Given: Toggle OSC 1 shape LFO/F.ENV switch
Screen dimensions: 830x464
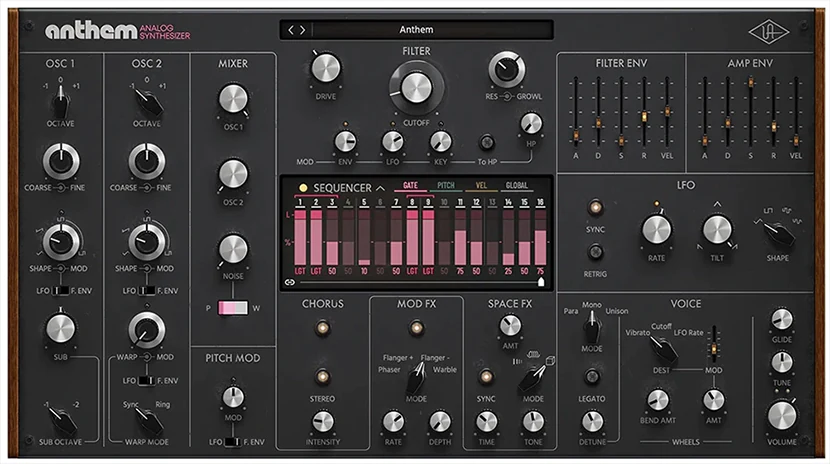Looking at the screenshot, I should (x=60, y=291).
